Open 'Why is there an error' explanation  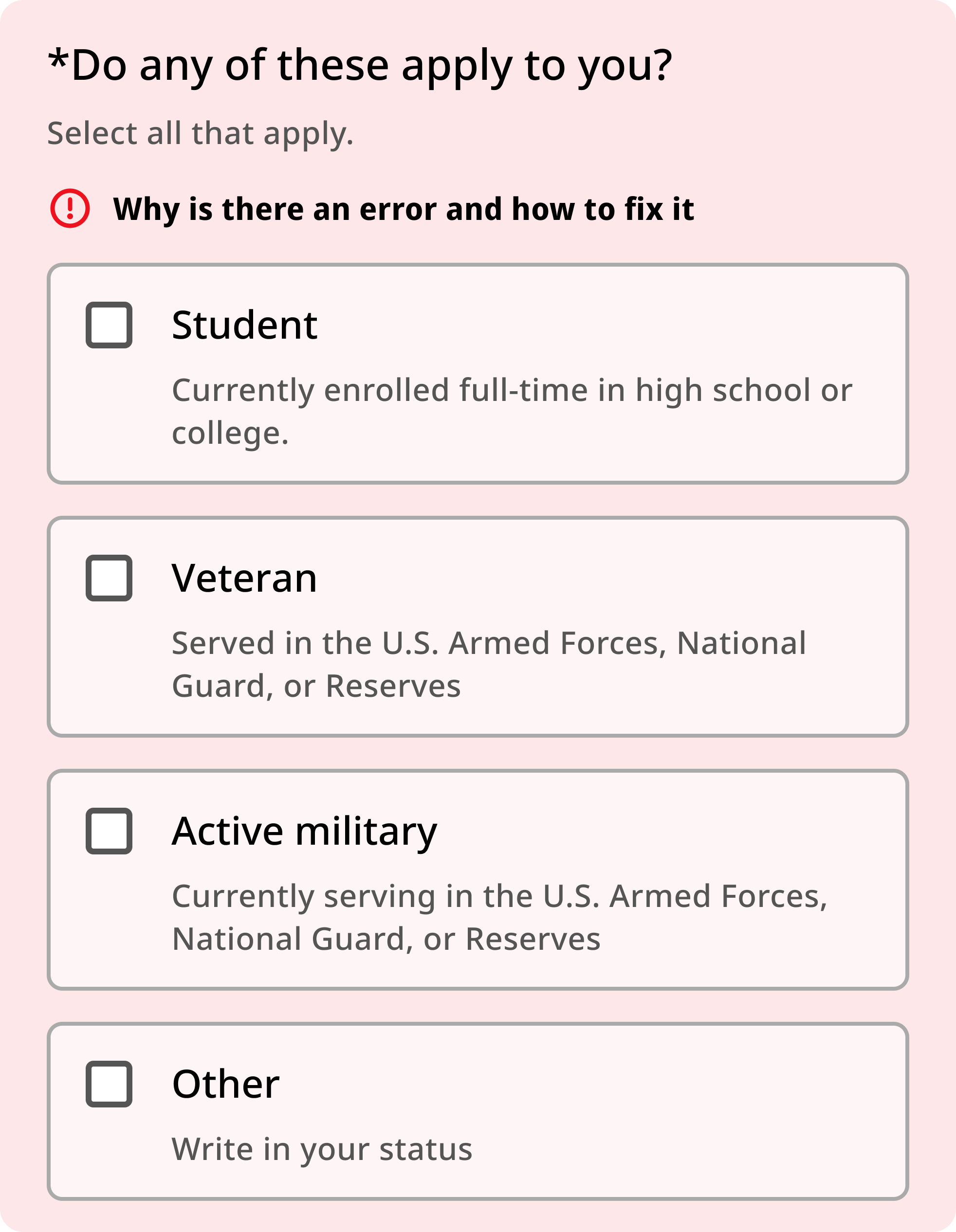coord(403,209)
